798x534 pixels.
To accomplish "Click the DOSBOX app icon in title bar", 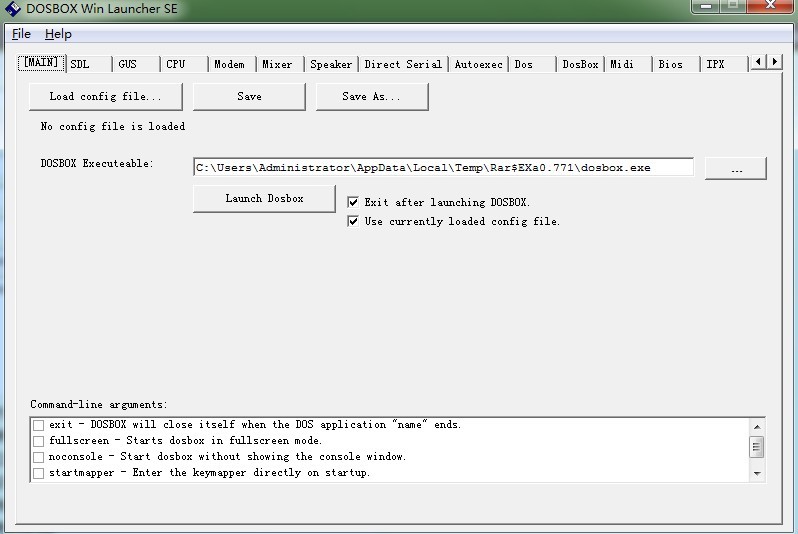I will (13, 9).
